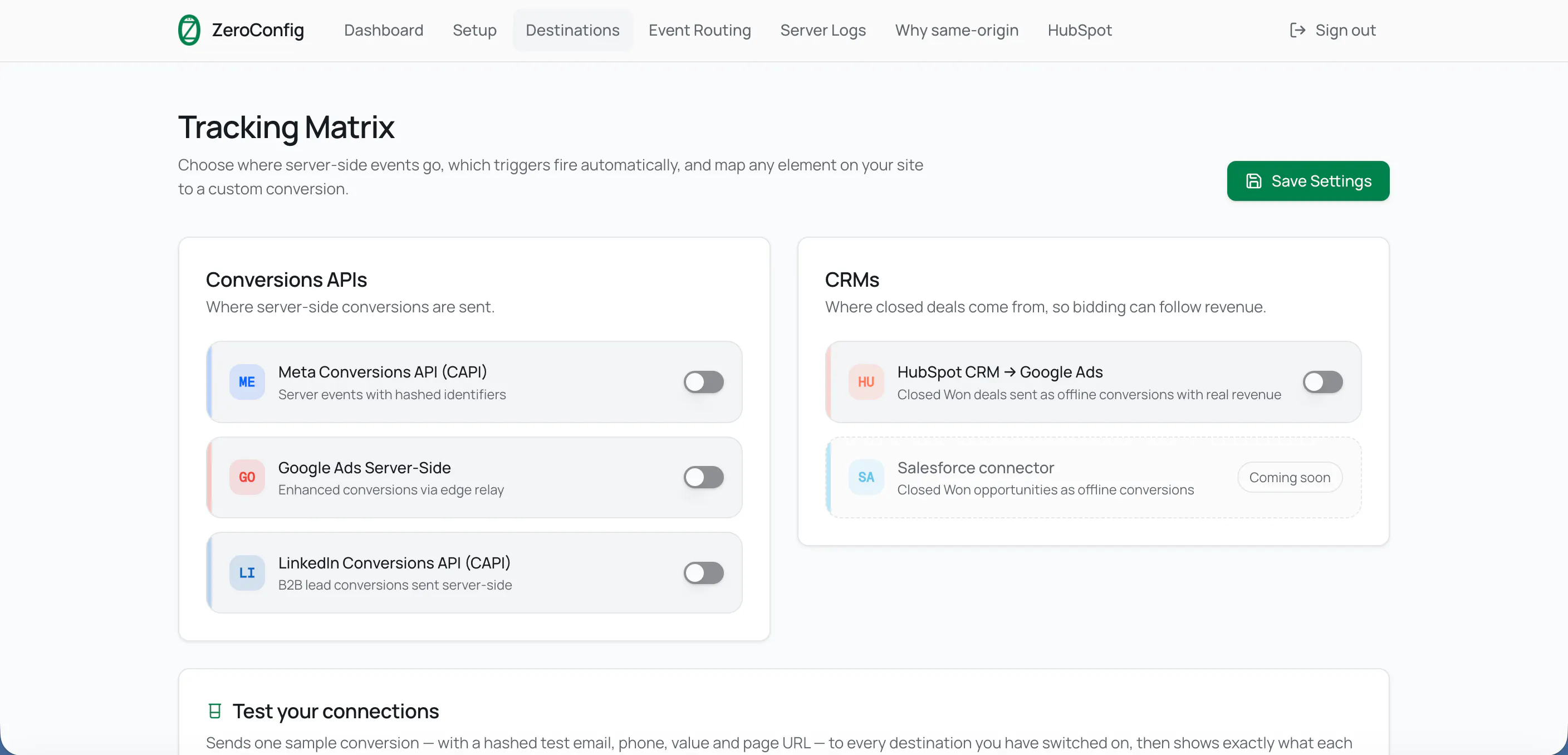Click the HubSpot CRM → Google Ads label
Viewport: 1568px width, 755px height.
click(x=1000, y=372)
